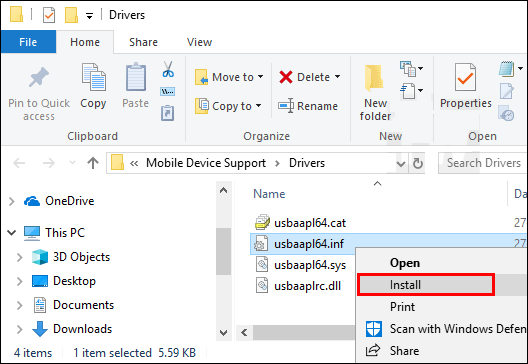
Task: Open the address bar history dropdown
Action: click(x=400, y=164)
